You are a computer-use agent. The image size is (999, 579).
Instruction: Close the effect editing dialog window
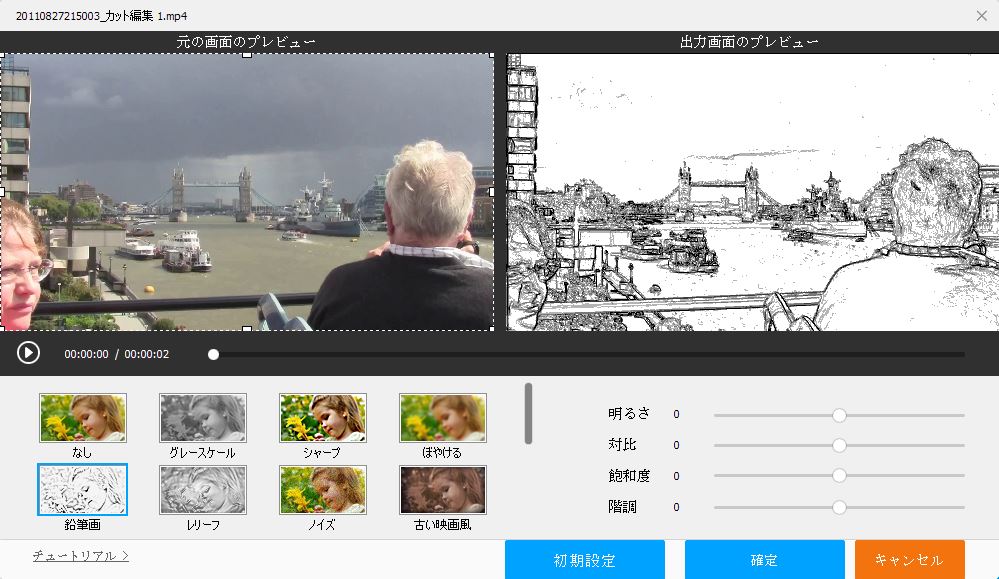[x=981, y=15]
